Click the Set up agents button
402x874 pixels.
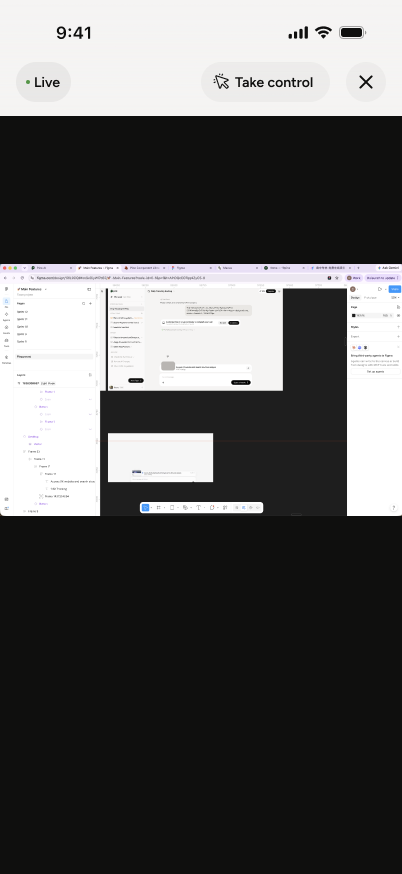375,371
